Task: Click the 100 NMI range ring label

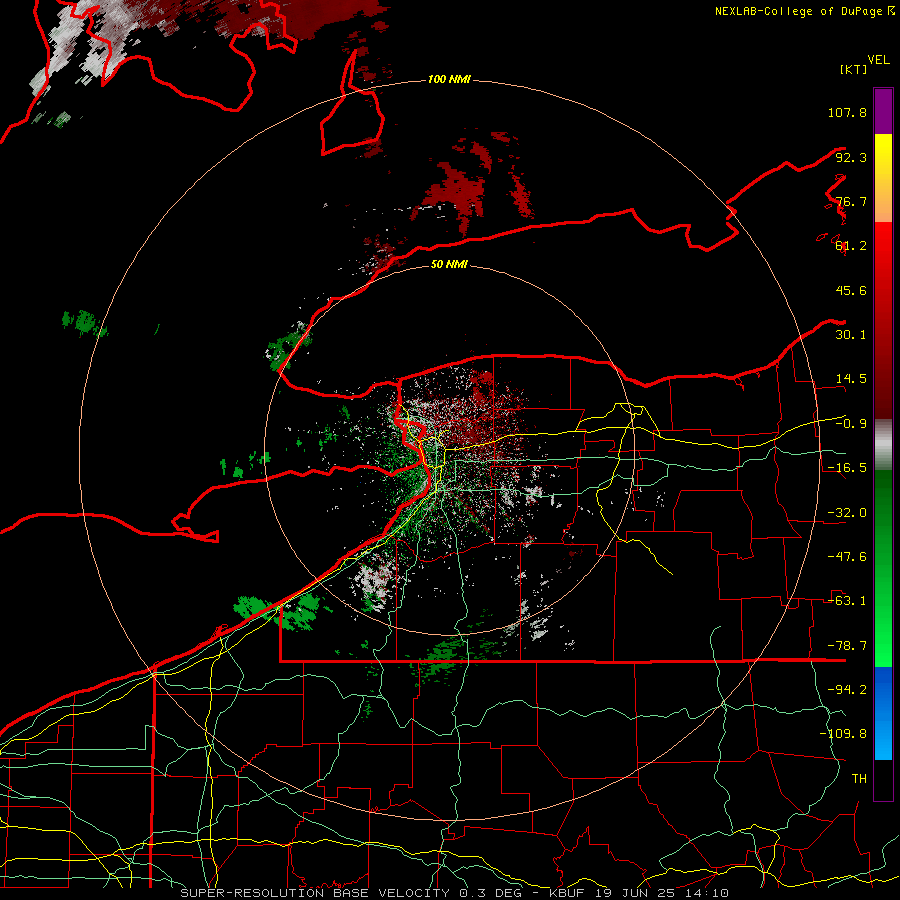Action: (449, 79)
